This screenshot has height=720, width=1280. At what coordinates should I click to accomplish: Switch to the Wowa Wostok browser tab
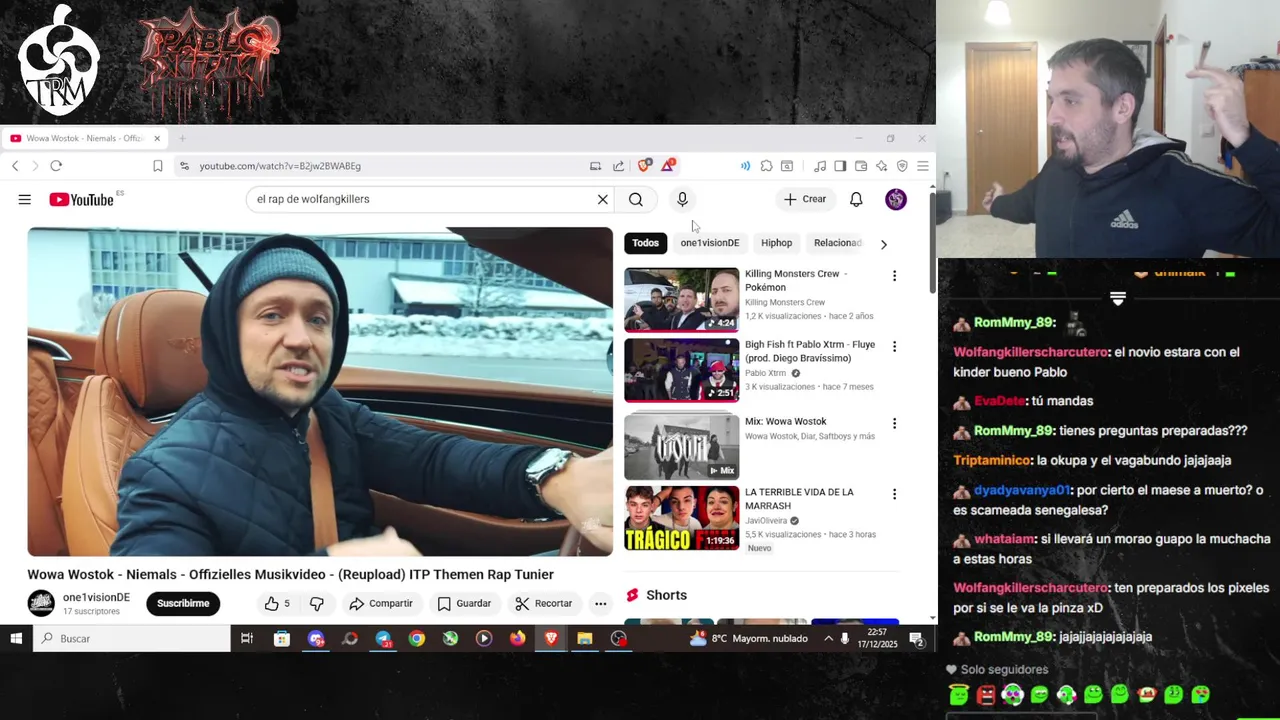(84, 138)
